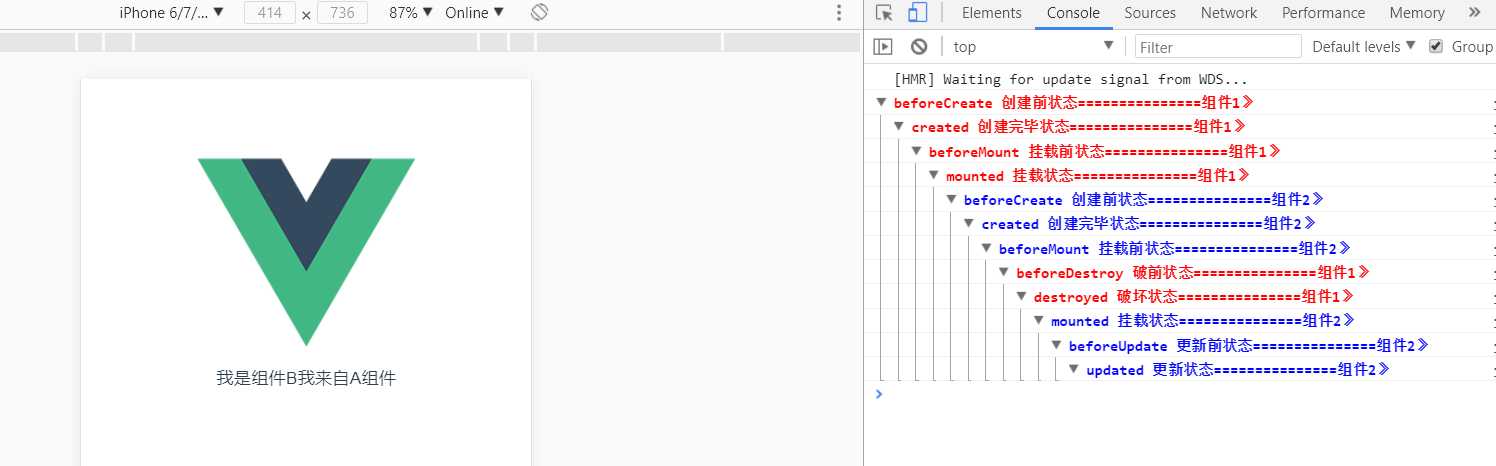Focus the console Filter input
This screenshot has height=466, width=1496.
pos(1218,46)
